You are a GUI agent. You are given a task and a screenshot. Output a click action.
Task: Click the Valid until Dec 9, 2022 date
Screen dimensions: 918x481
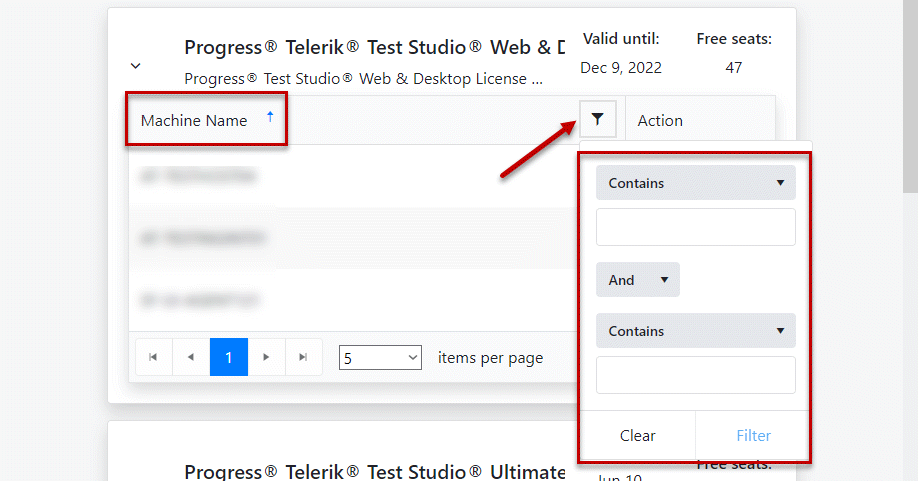621,68
